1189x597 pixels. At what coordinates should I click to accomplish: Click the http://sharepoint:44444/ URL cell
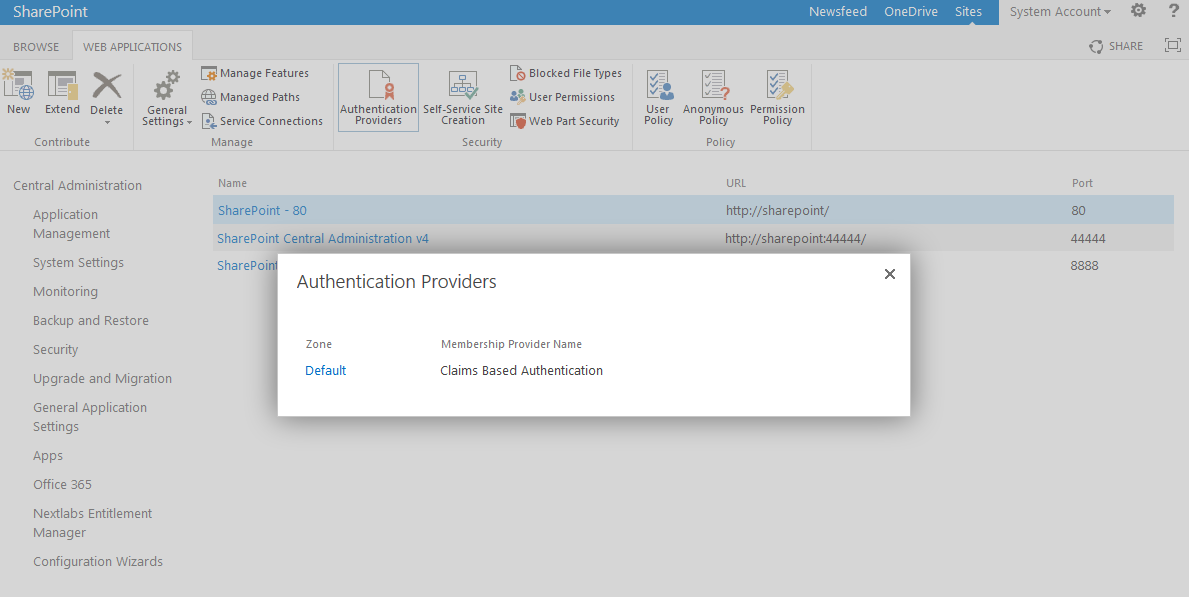click(x=795, y=238)
